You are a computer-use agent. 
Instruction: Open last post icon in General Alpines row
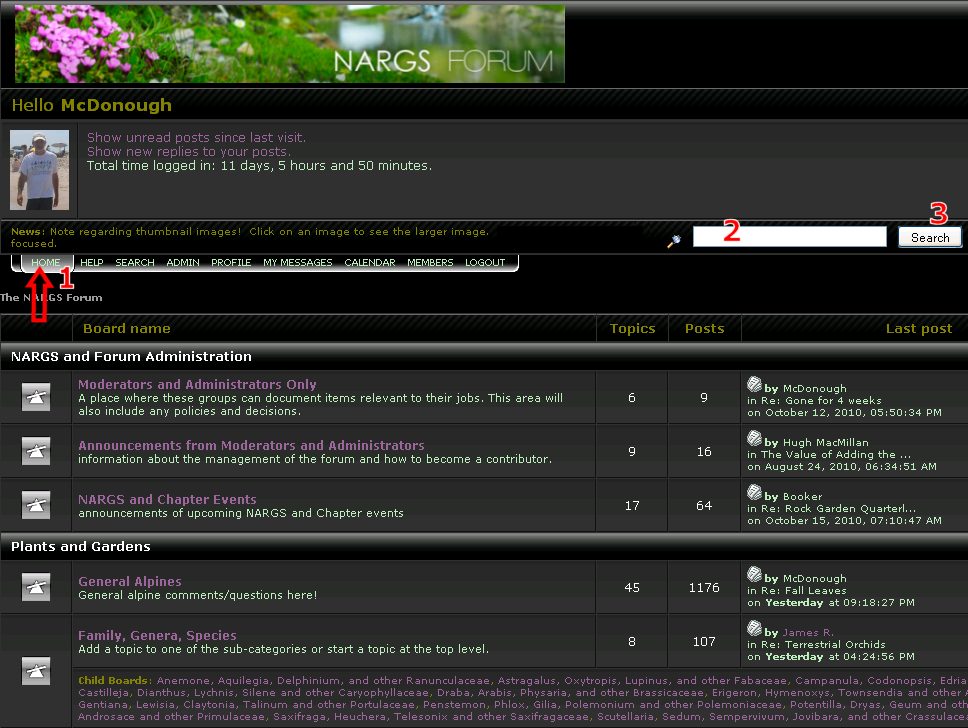pos(754,574)
